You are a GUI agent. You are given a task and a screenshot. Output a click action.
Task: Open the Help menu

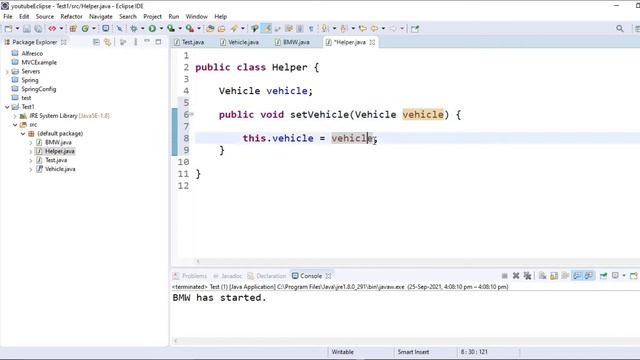pos(220,16)
